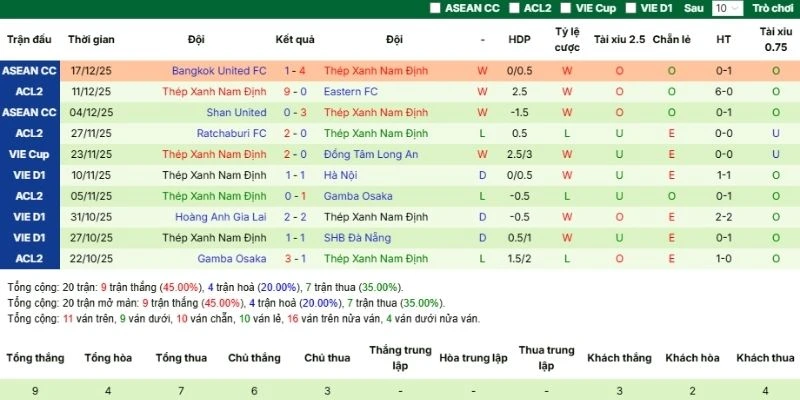The height and width of the screenshot is (400, 800).
Task: Click the HDP column header
Action: (520, 40)
